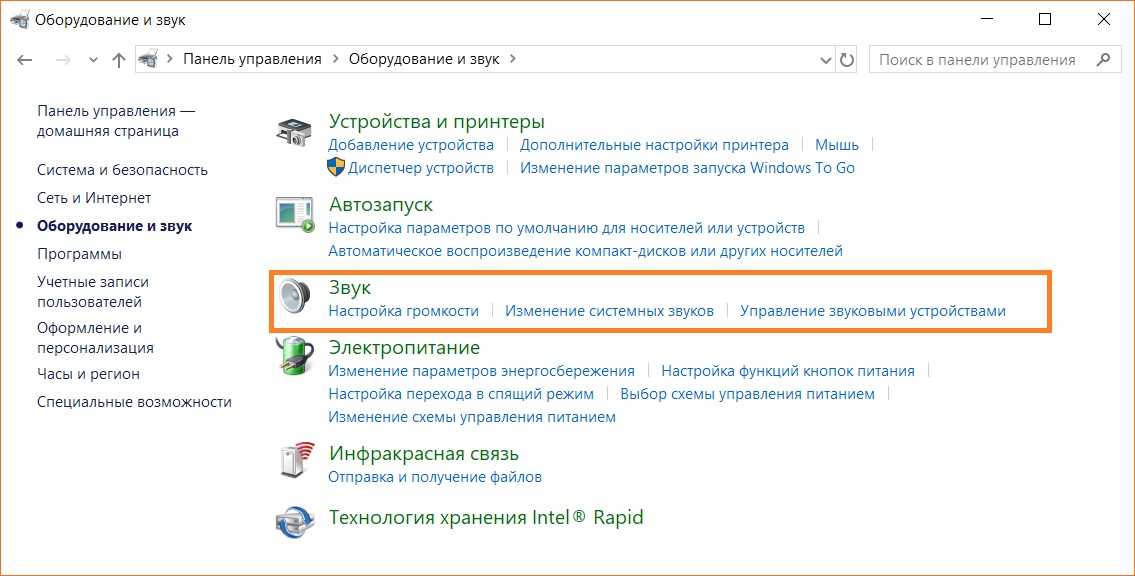Click 'Управление звуковыми устройствами' link
The height and width of the screenshot is (576, 1135).
(872, 311)
